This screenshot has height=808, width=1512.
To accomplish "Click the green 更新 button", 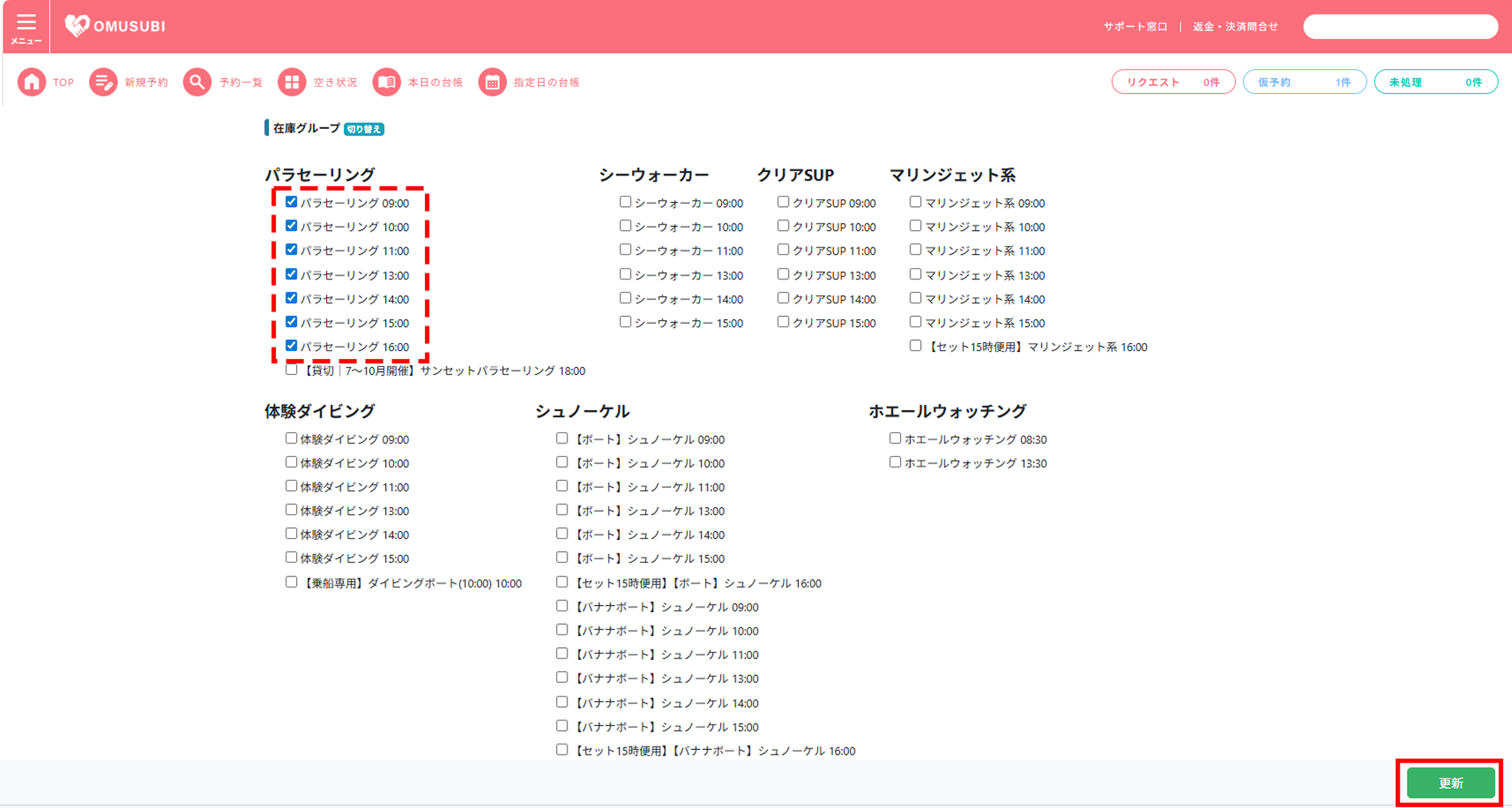I will pyautogui.click(x=1451, y=783).
